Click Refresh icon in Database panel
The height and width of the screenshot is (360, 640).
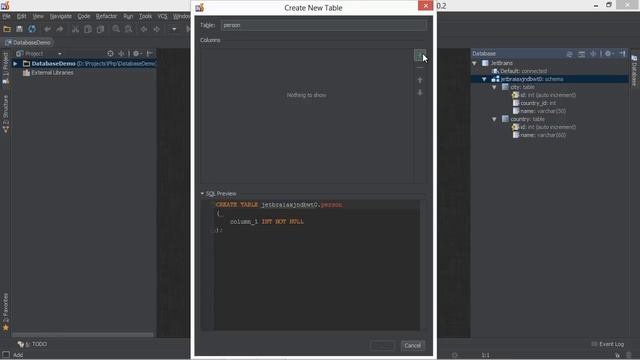[569, 53]
